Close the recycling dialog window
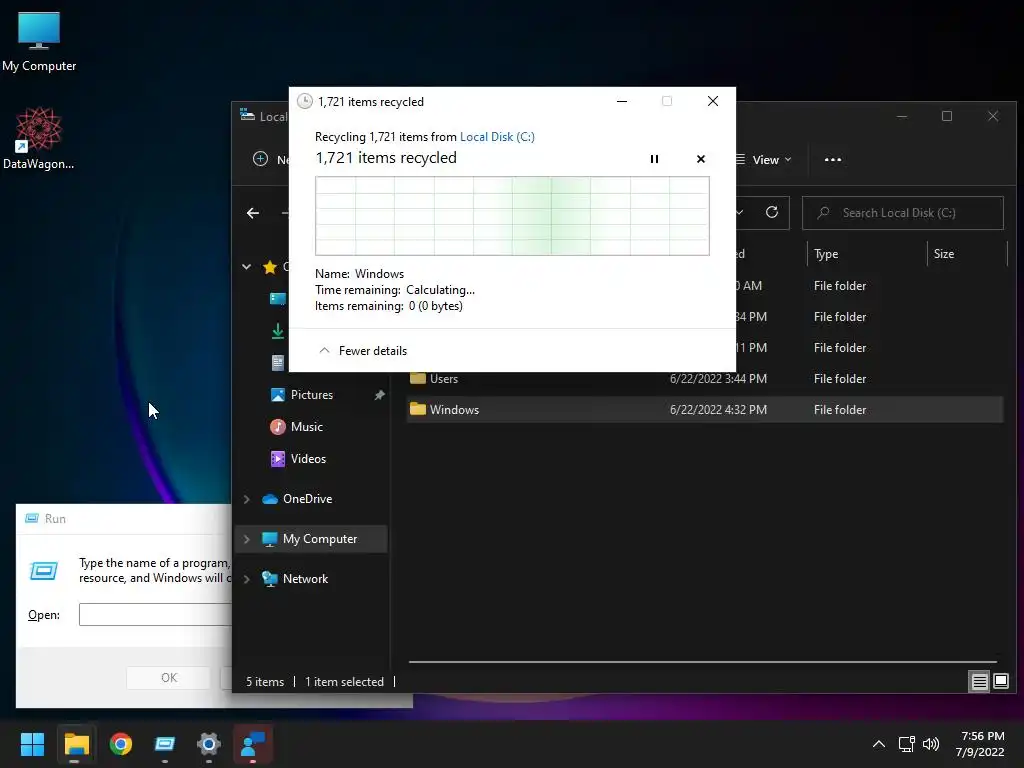This screenshot has width=1024, height=768. tap(713, 101)
